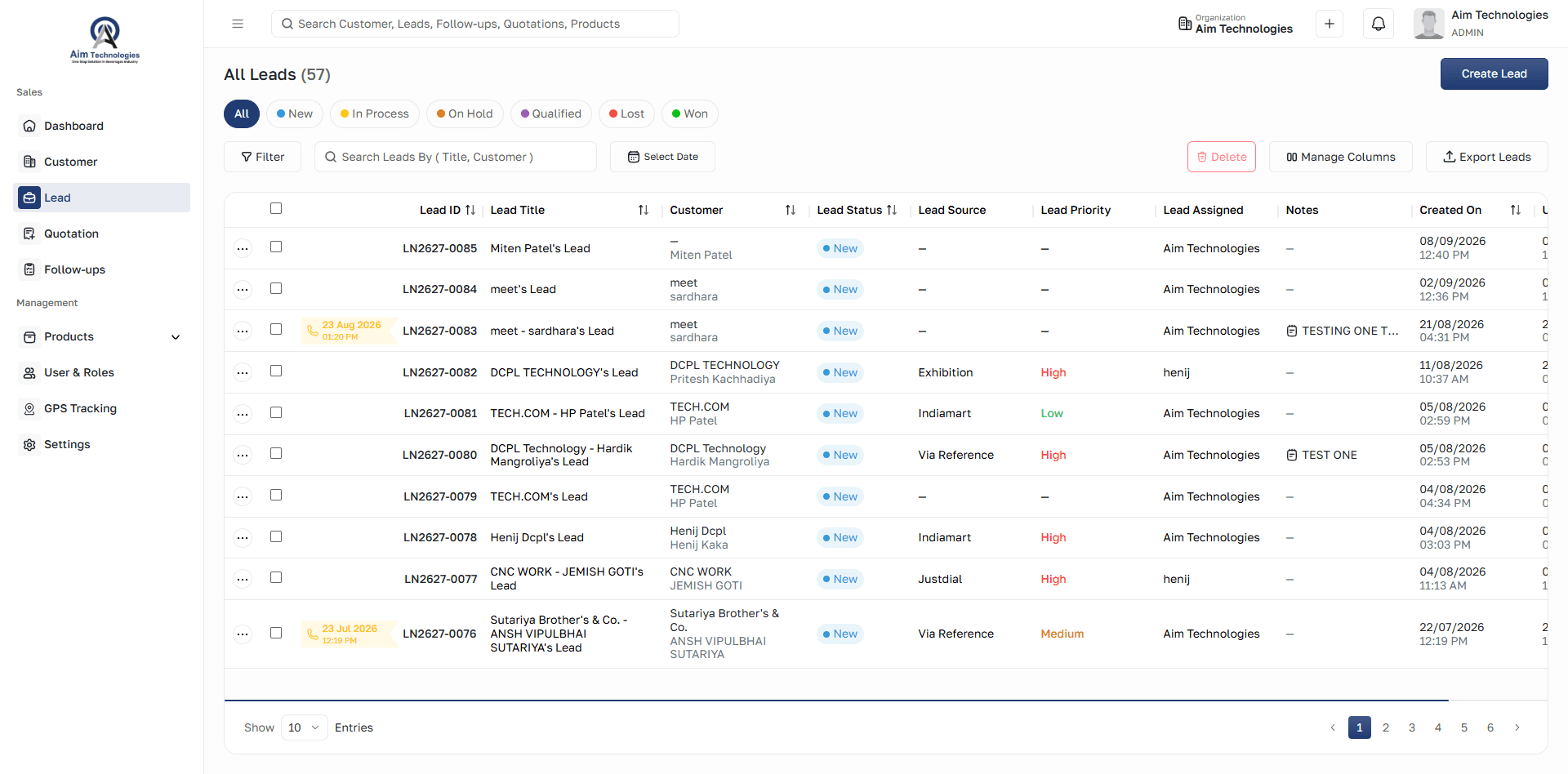Screen dimensions: 1568x774
Task: Sort leads by Created On
Action: pyautogui.click(x=1516, y=210)
